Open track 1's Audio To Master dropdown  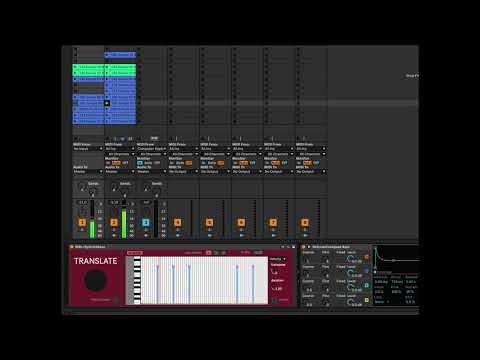88,171
